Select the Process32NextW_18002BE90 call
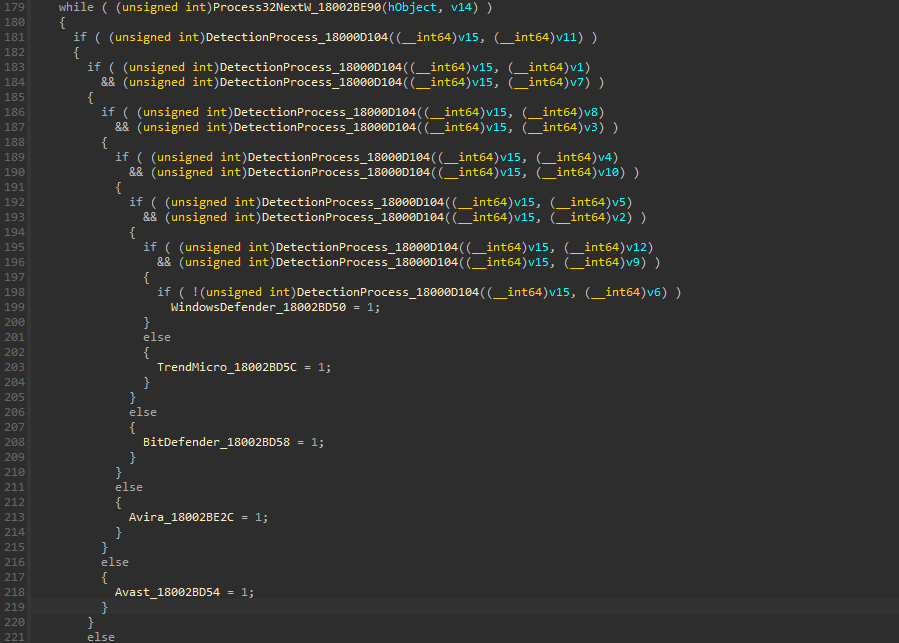899x643 pixels. 298,7
